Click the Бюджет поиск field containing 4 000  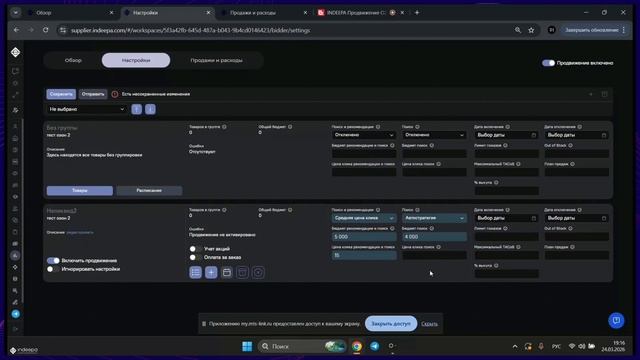coord(434,237)
